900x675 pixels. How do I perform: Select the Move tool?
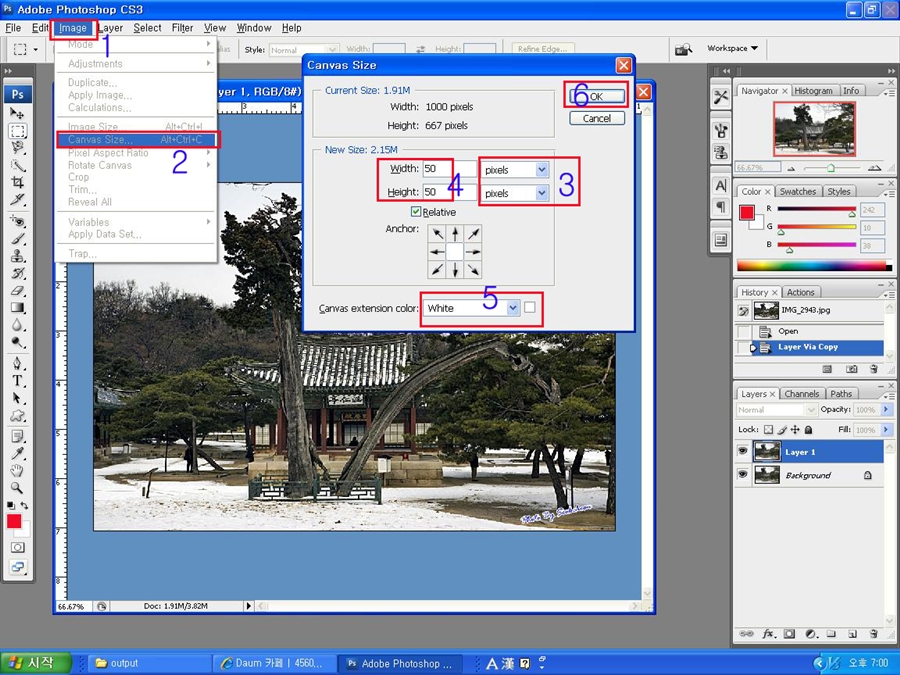click(x=17, y=113)
